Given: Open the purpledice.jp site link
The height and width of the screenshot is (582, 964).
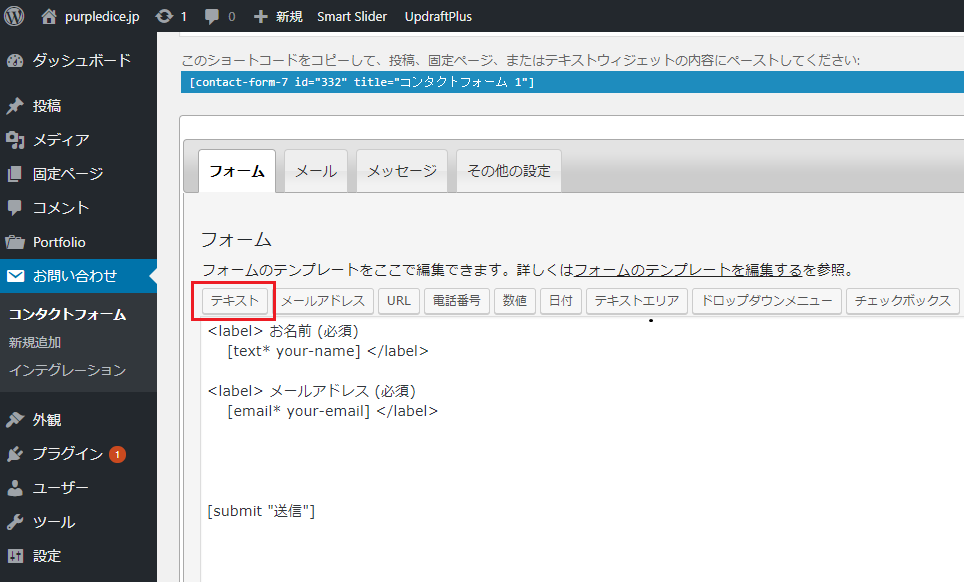Looking at the screenshot, I should (x=102, y=17).
